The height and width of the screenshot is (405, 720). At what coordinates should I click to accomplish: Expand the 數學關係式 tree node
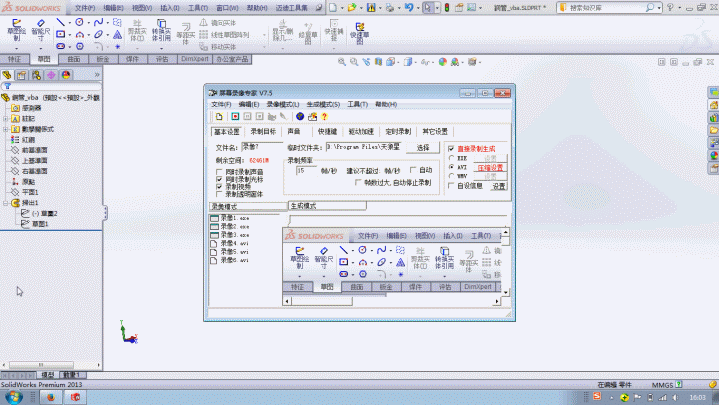[x=6, y=129]
